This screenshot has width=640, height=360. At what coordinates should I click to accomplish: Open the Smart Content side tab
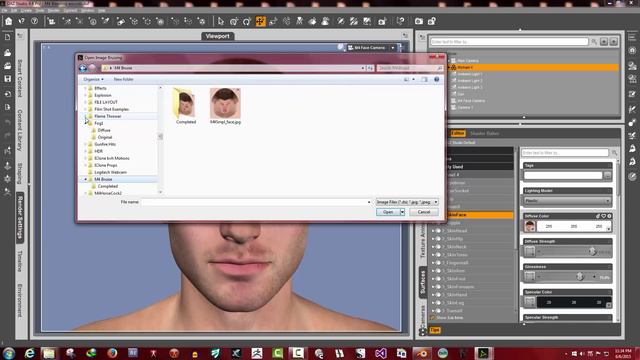click(20, 78)
